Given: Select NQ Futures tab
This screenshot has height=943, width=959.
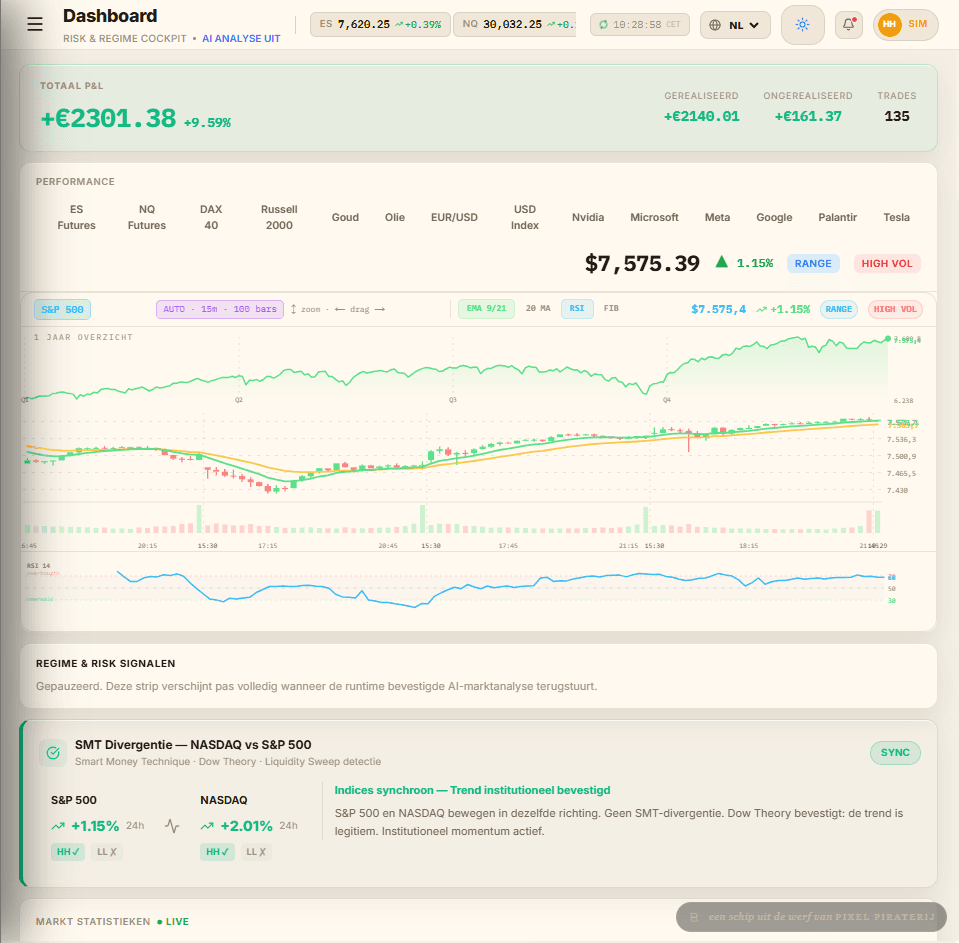Looking at the screenshot, I should click(147, 217).
